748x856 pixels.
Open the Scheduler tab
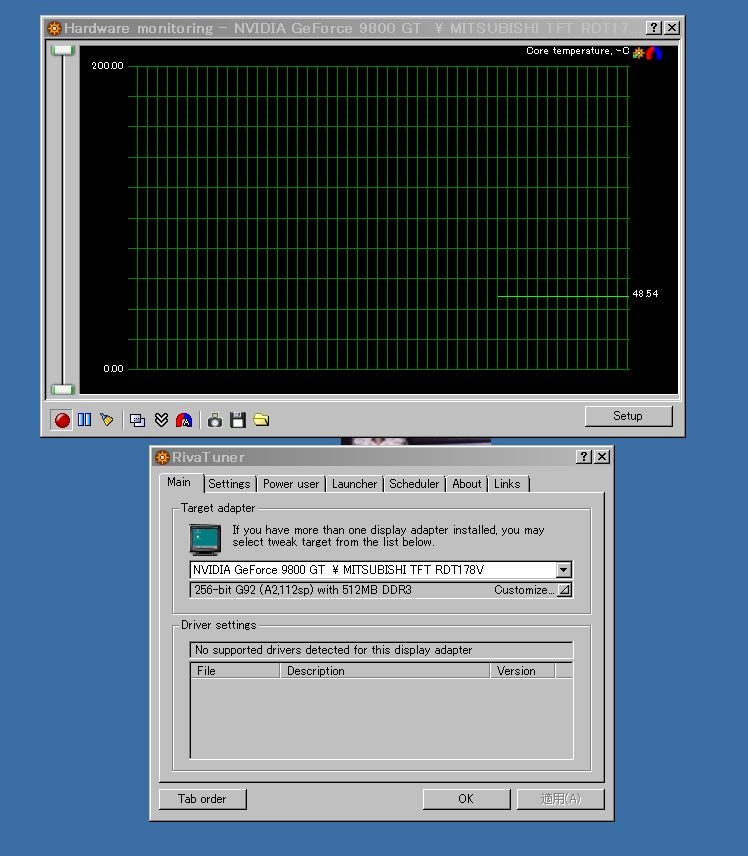(x=414, y=484)
